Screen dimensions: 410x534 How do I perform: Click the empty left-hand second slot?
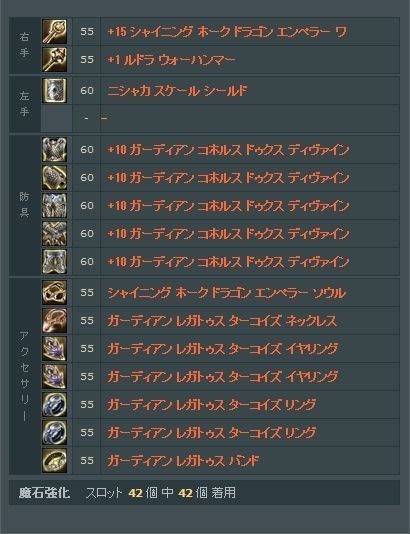tap(220, 119)
